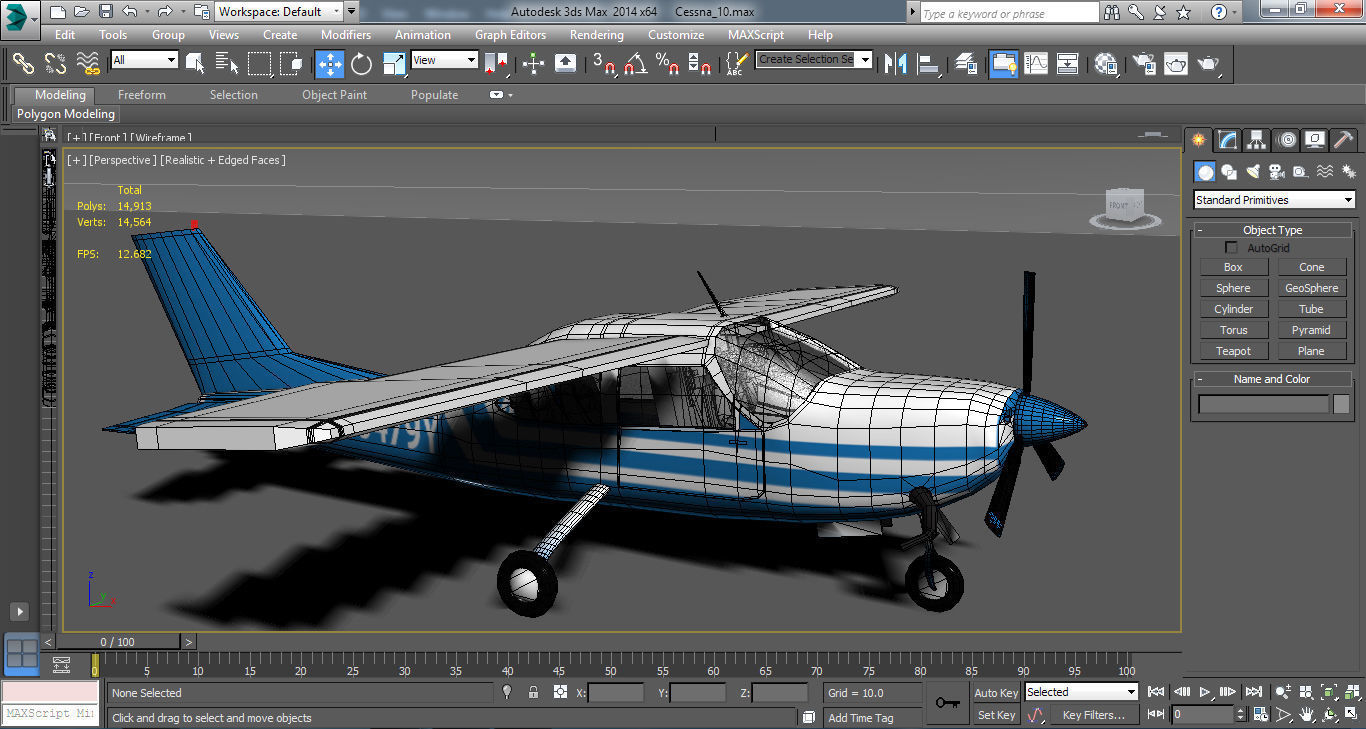Toggle Auto Key animation mode
The height and width of the screenshot is (729, 1366).
tap(996, 693)
